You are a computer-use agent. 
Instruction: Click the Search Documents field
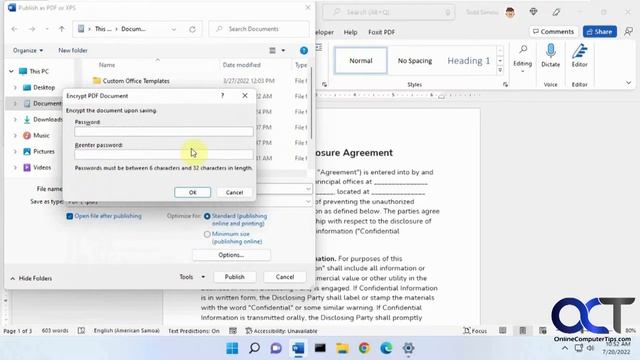[259, 29]
